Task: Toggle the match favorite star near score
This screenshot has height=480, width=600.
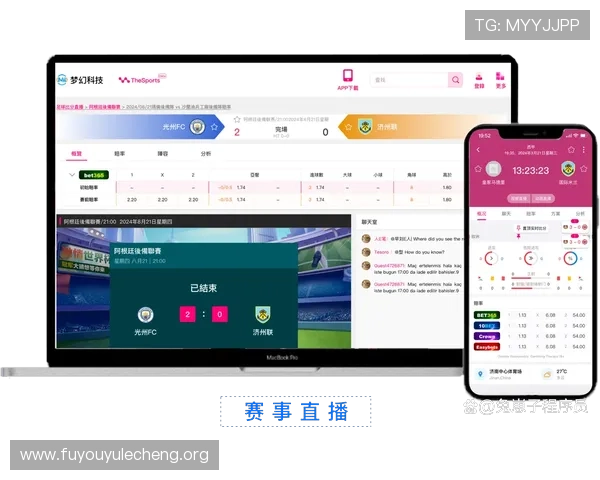Action: click(x=237, y=120)
